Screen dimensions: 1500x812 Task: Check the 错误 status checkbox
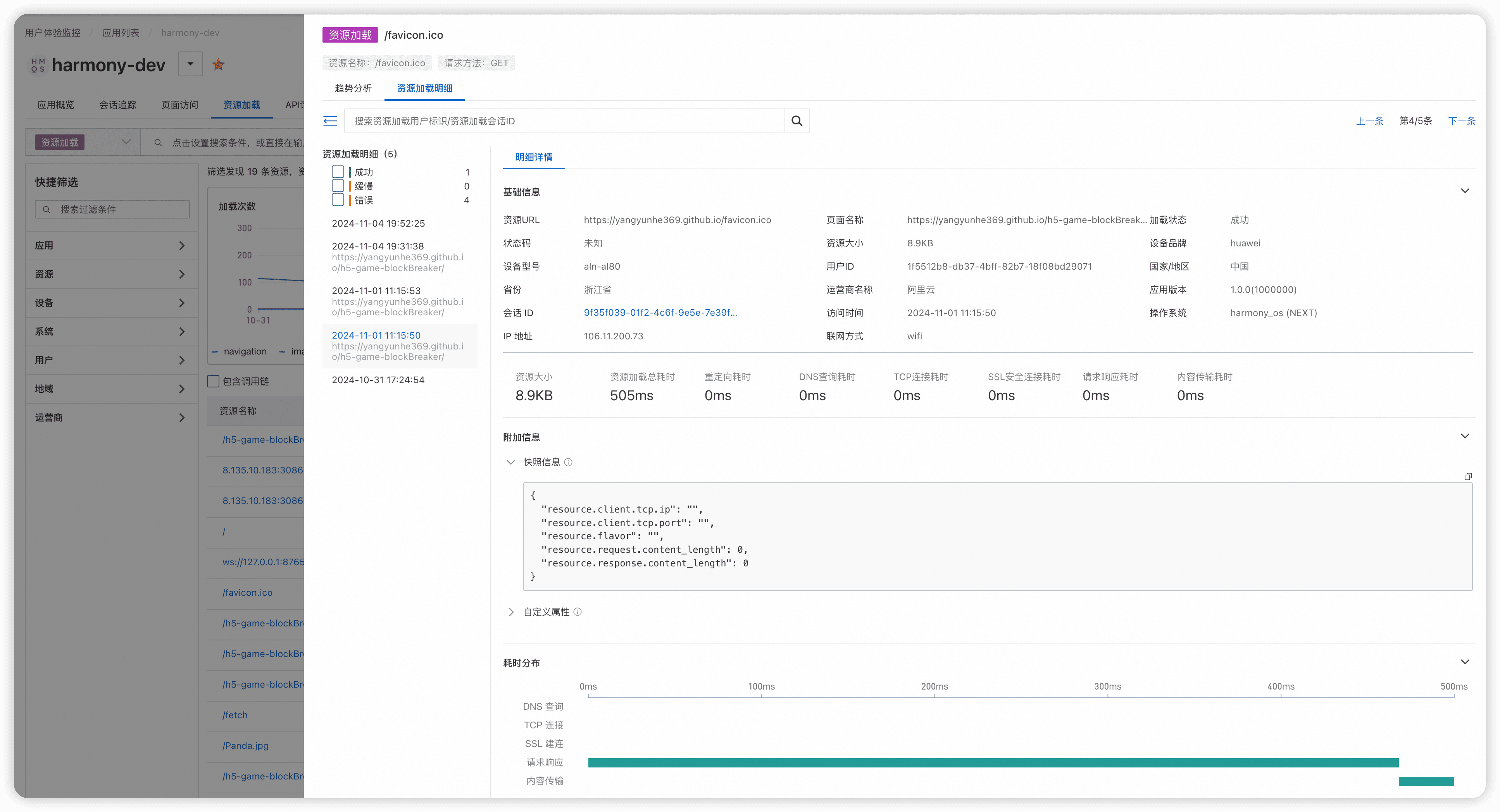338,200
